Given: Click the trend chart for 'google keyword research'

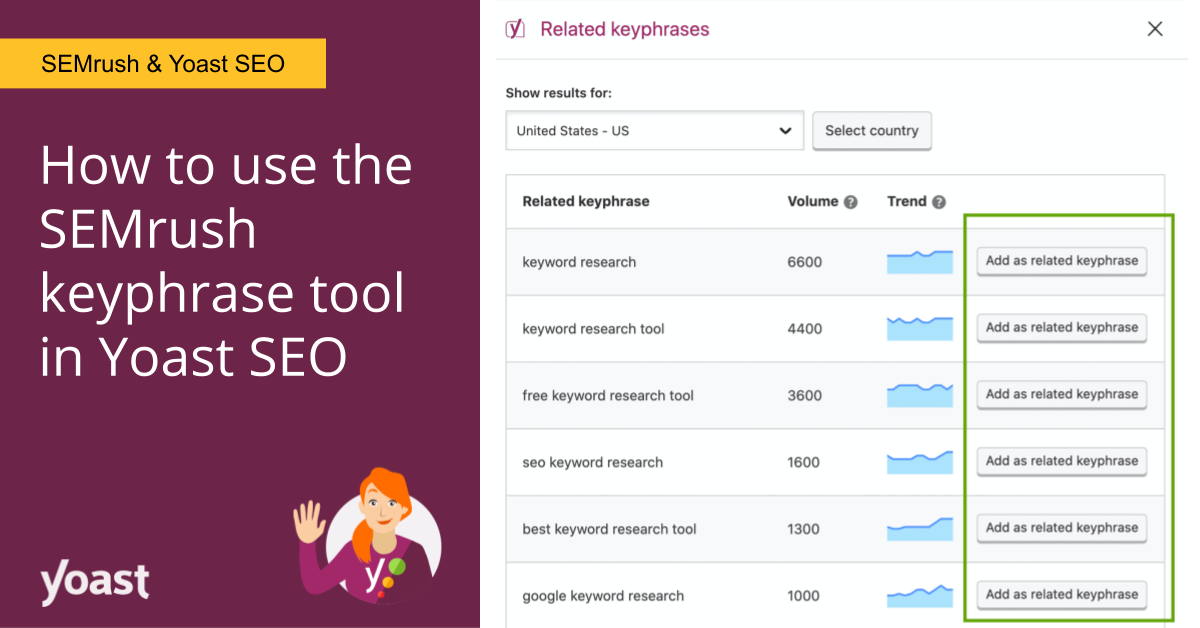Looking at the screenshot, I should 920,595.
